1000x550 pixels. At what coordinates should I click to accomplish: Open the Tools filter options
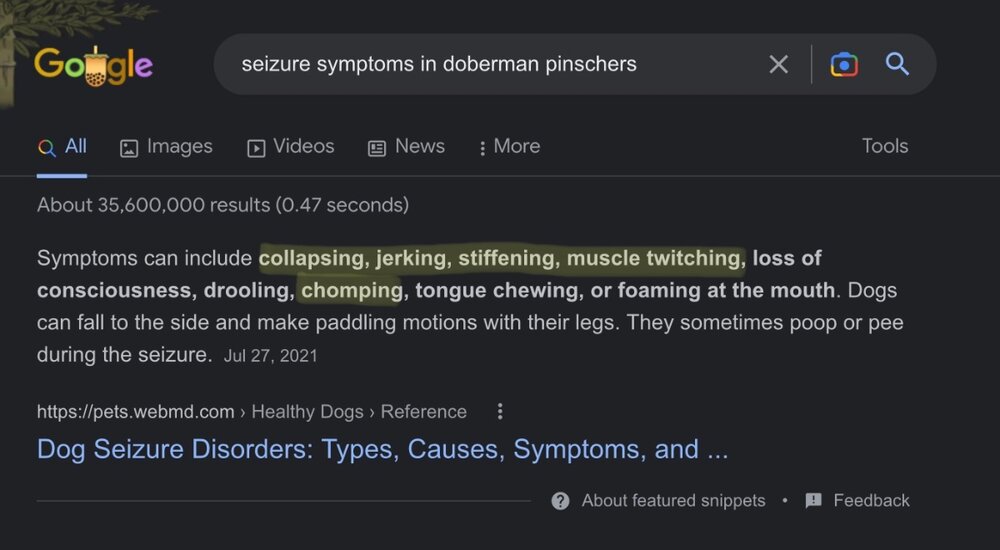pyautogui.click(x=885, y=146)
